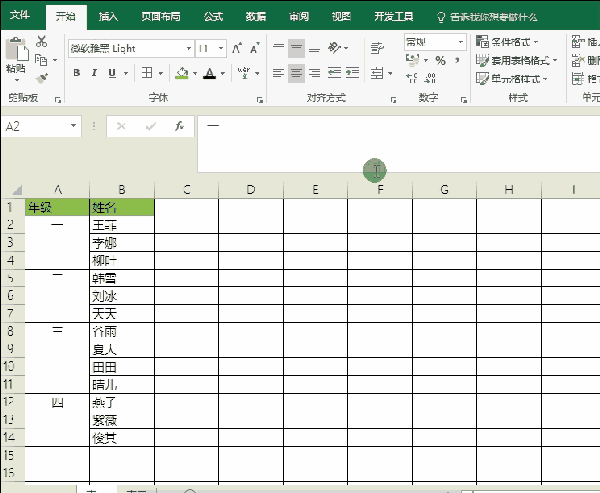Click the Copy icon
Screen dimensions: 600x493
41,60
